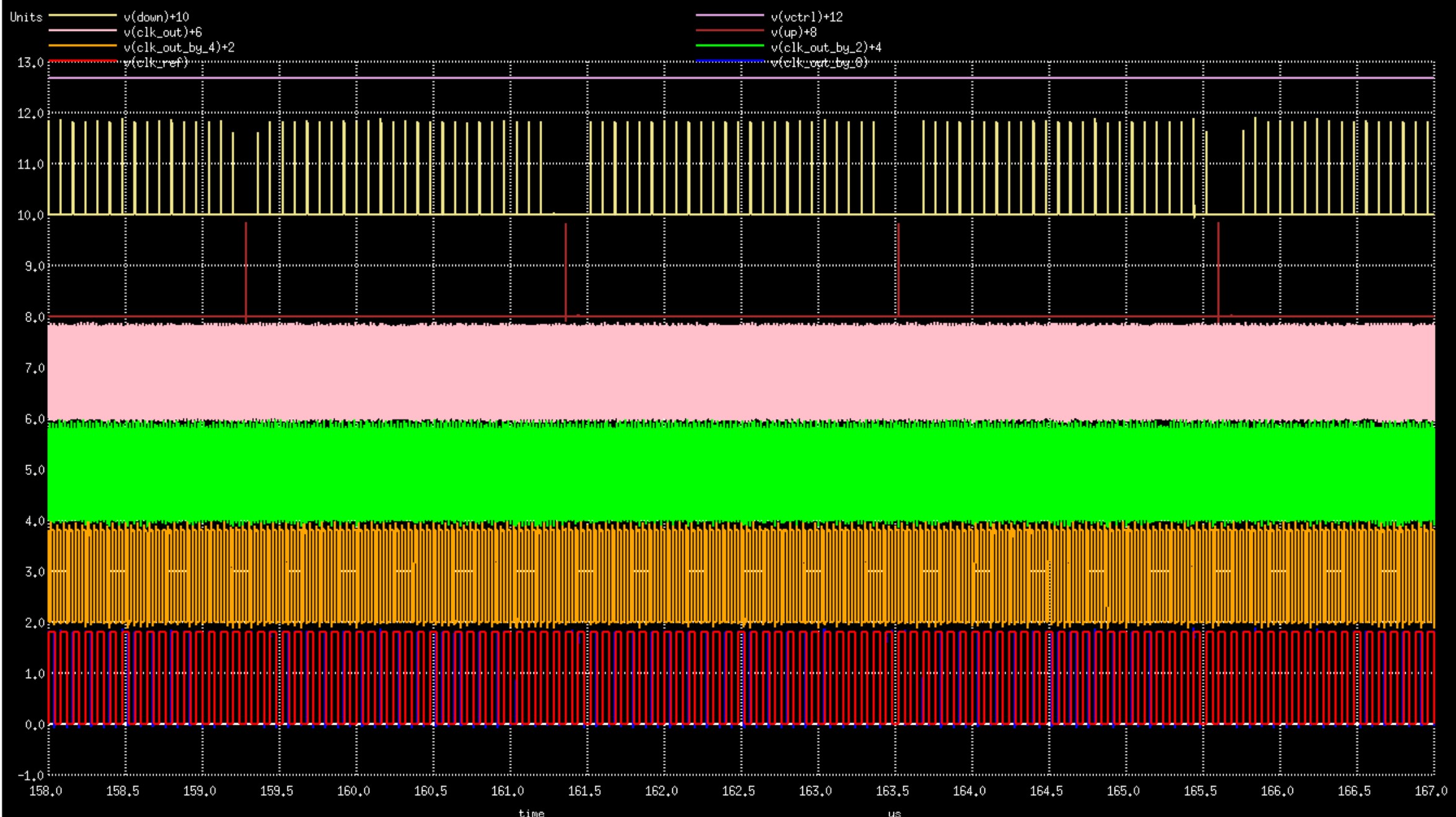Click the green clk_out_by_2 legend line
Viewport: 1456px width, 817px height.
pyautogui.click(x=730, y=46)
